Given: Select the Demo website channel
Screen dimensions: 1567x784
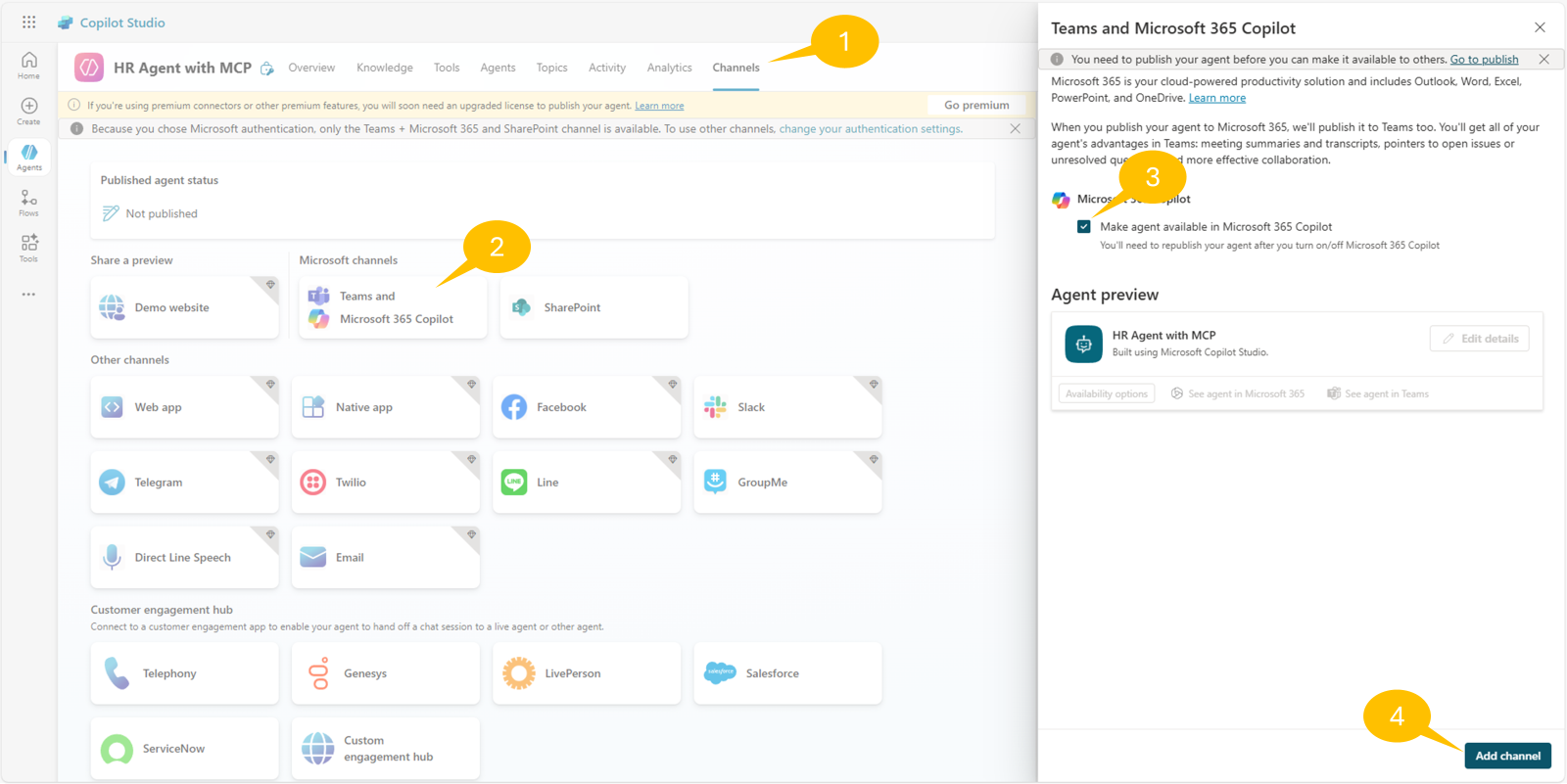Looking at the screenshot, I should click(185, 307).
